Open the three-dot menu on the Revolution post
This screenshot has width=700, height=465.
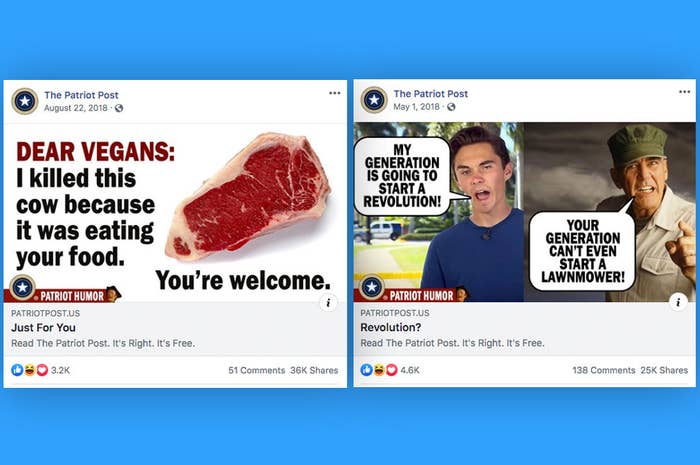point(684,92)
